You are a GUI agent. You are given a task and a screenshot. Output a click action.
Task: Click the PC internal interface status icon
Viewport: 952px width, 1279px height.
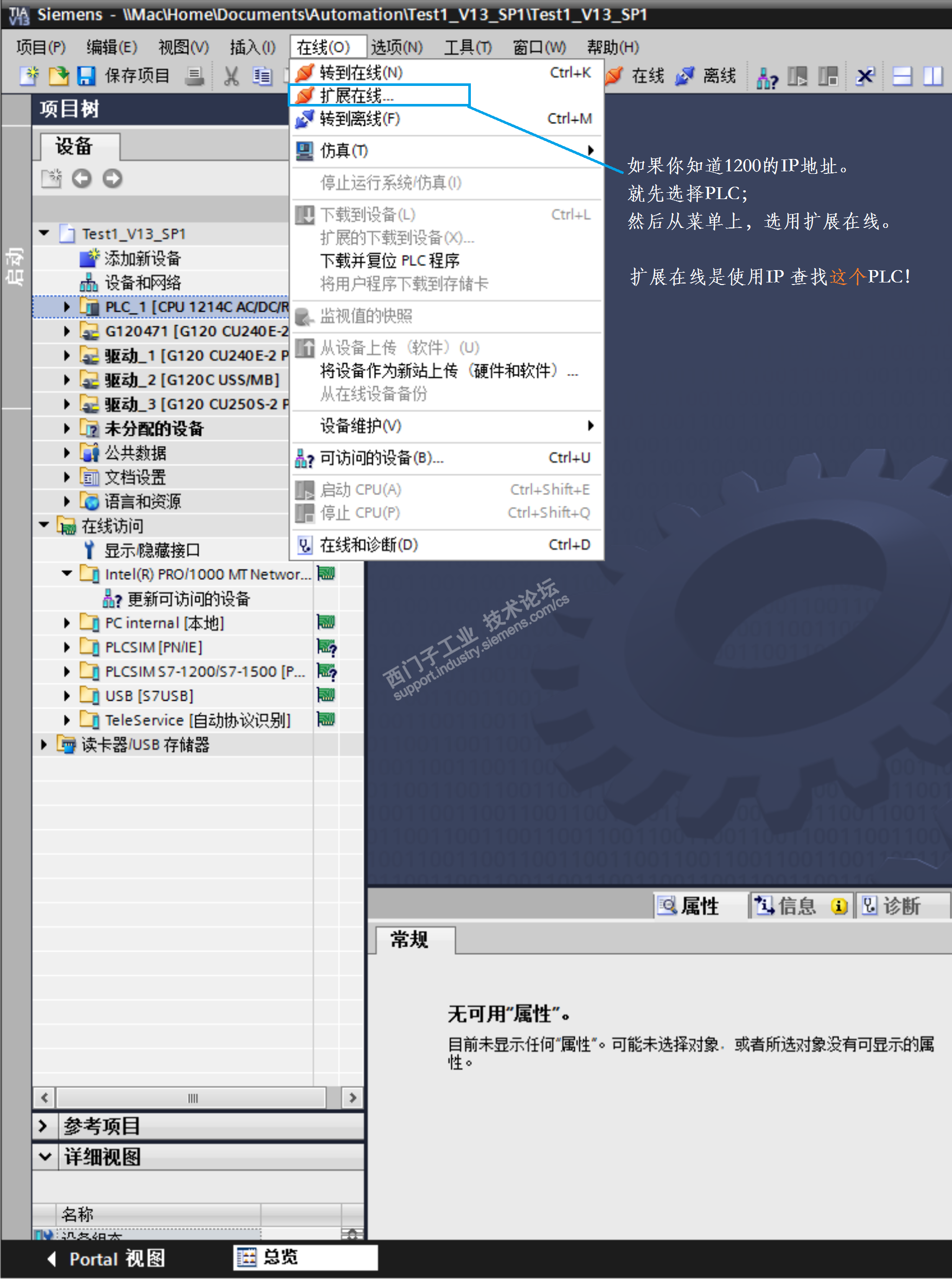click(326, 622)
